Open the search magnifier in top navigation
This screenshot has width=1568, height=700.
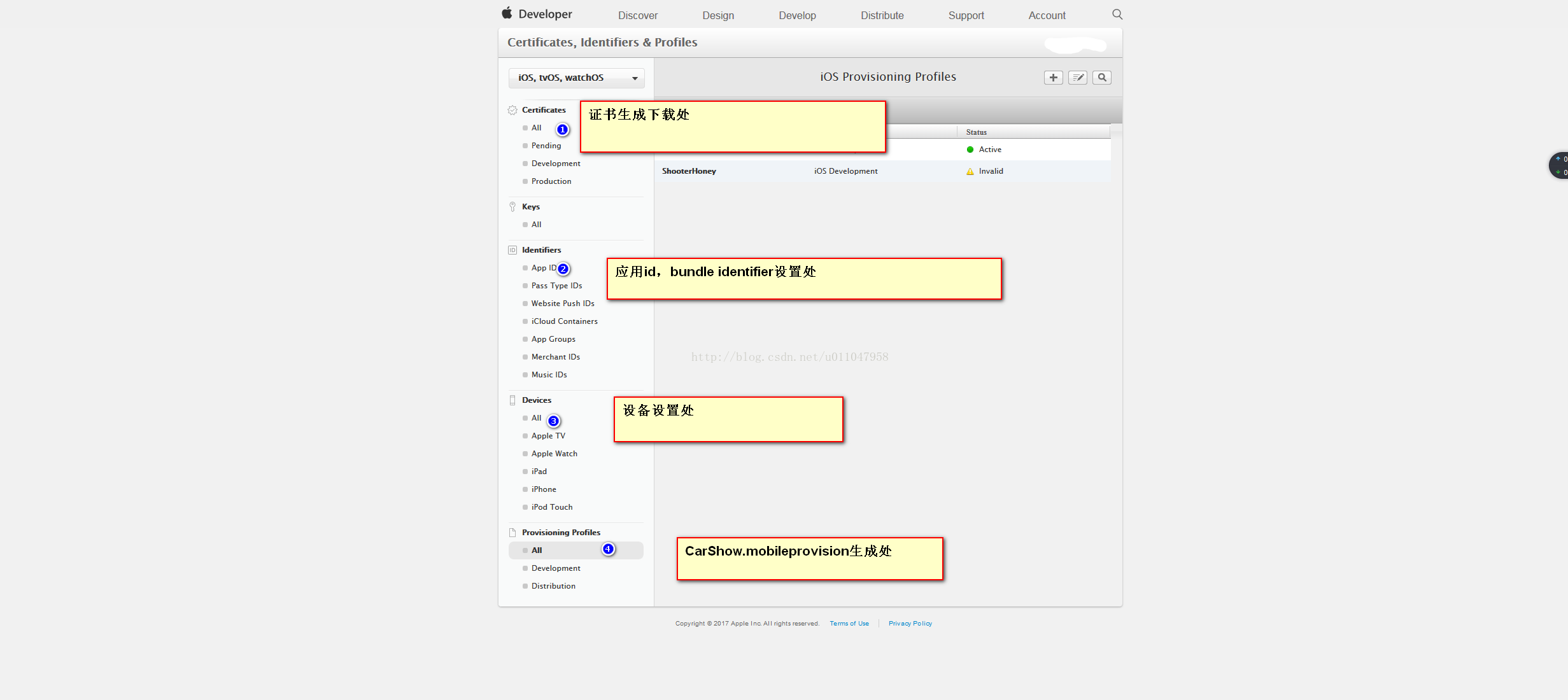(x=1117, y=15)
